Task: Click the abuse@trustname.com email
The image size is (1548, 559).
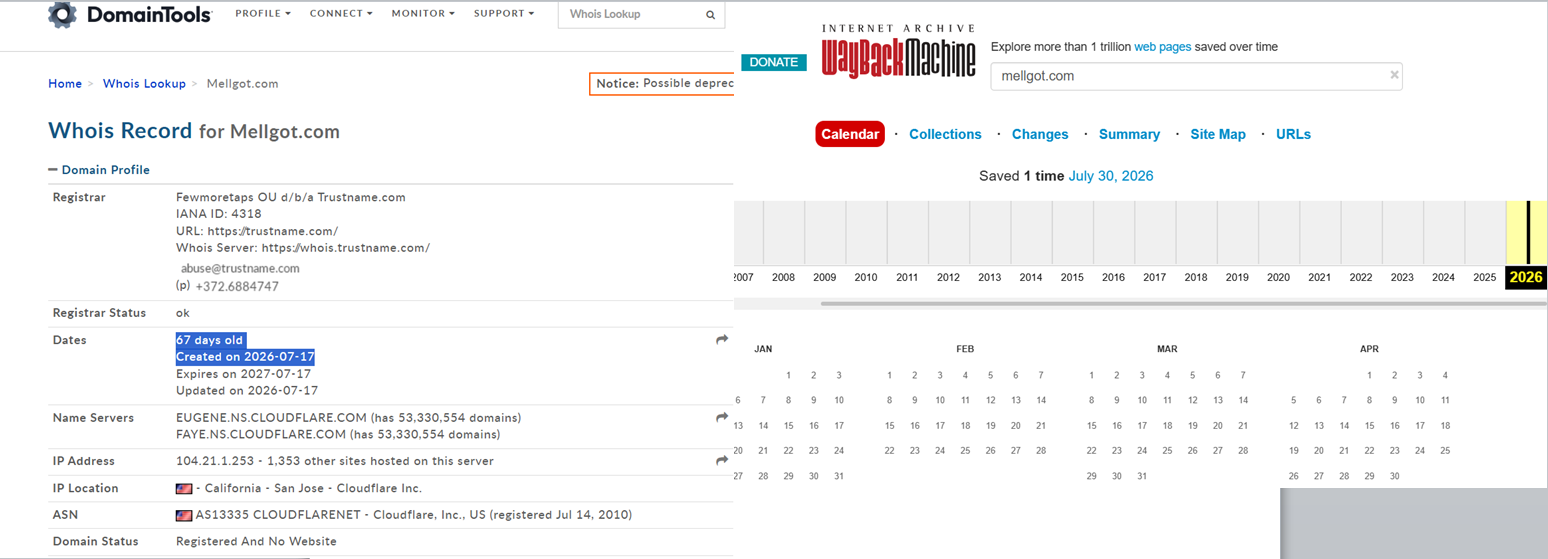Action: click(x=239, y=269)
